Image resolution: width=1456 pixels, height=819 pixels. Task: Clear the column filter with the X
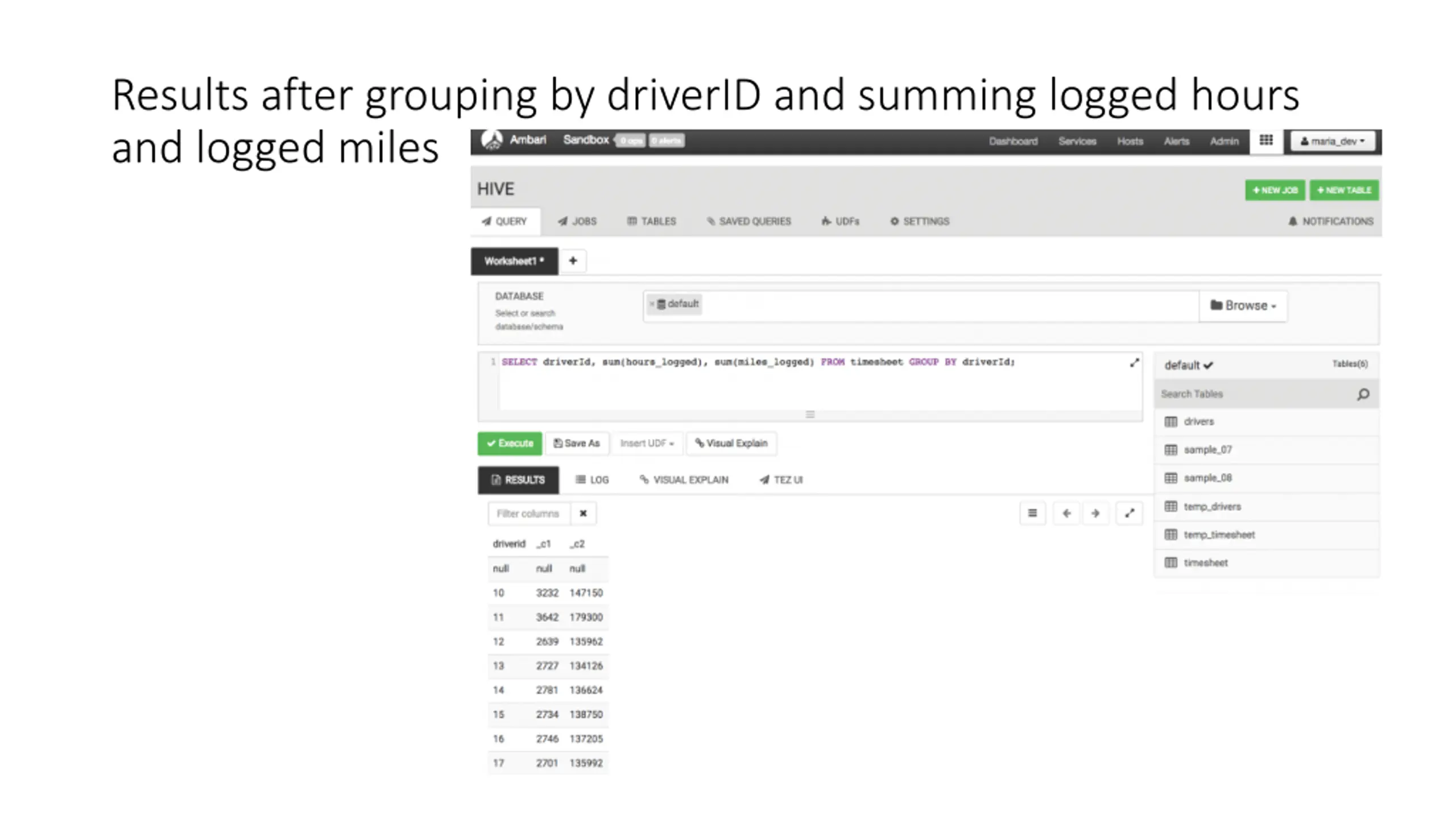583,514
